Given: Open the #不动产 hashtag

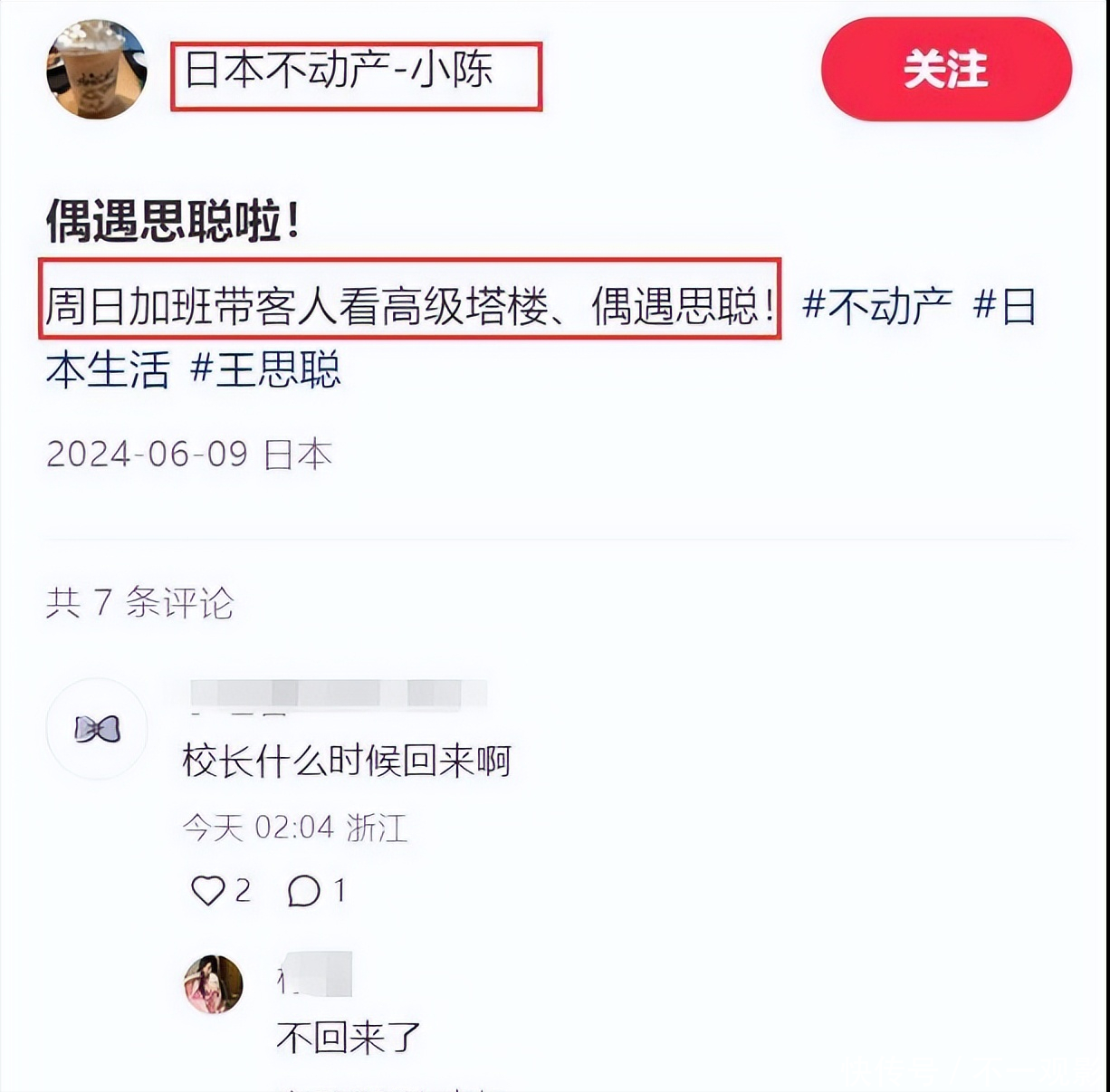Looking at the screenshot, I should [x=877, y=306].
